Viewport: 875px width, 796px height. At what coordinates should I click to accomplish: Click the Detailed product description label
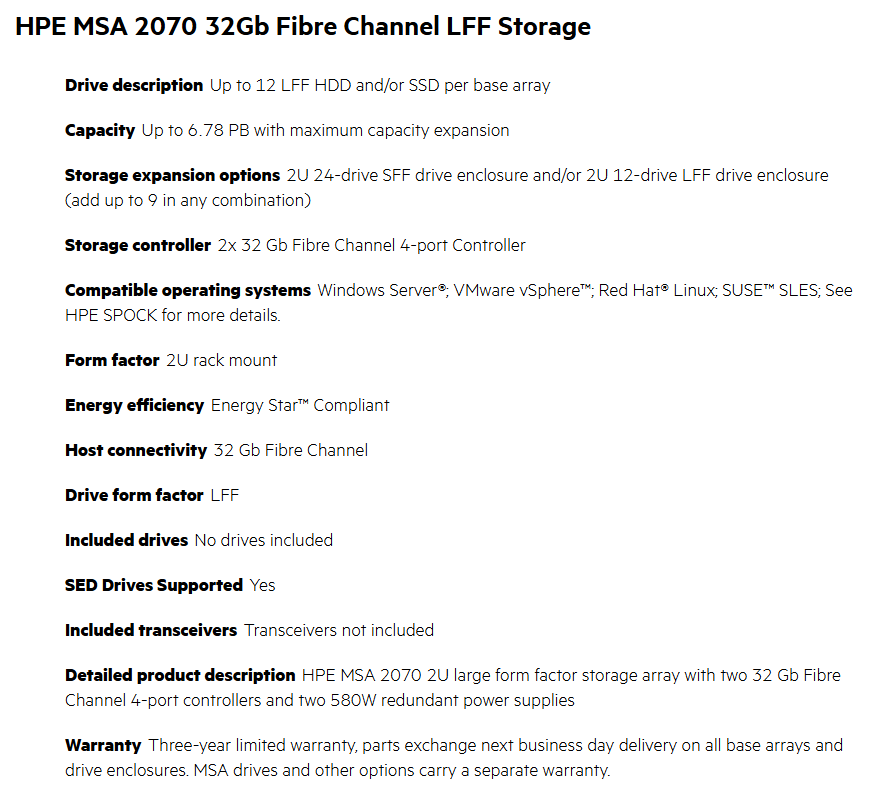180,675
